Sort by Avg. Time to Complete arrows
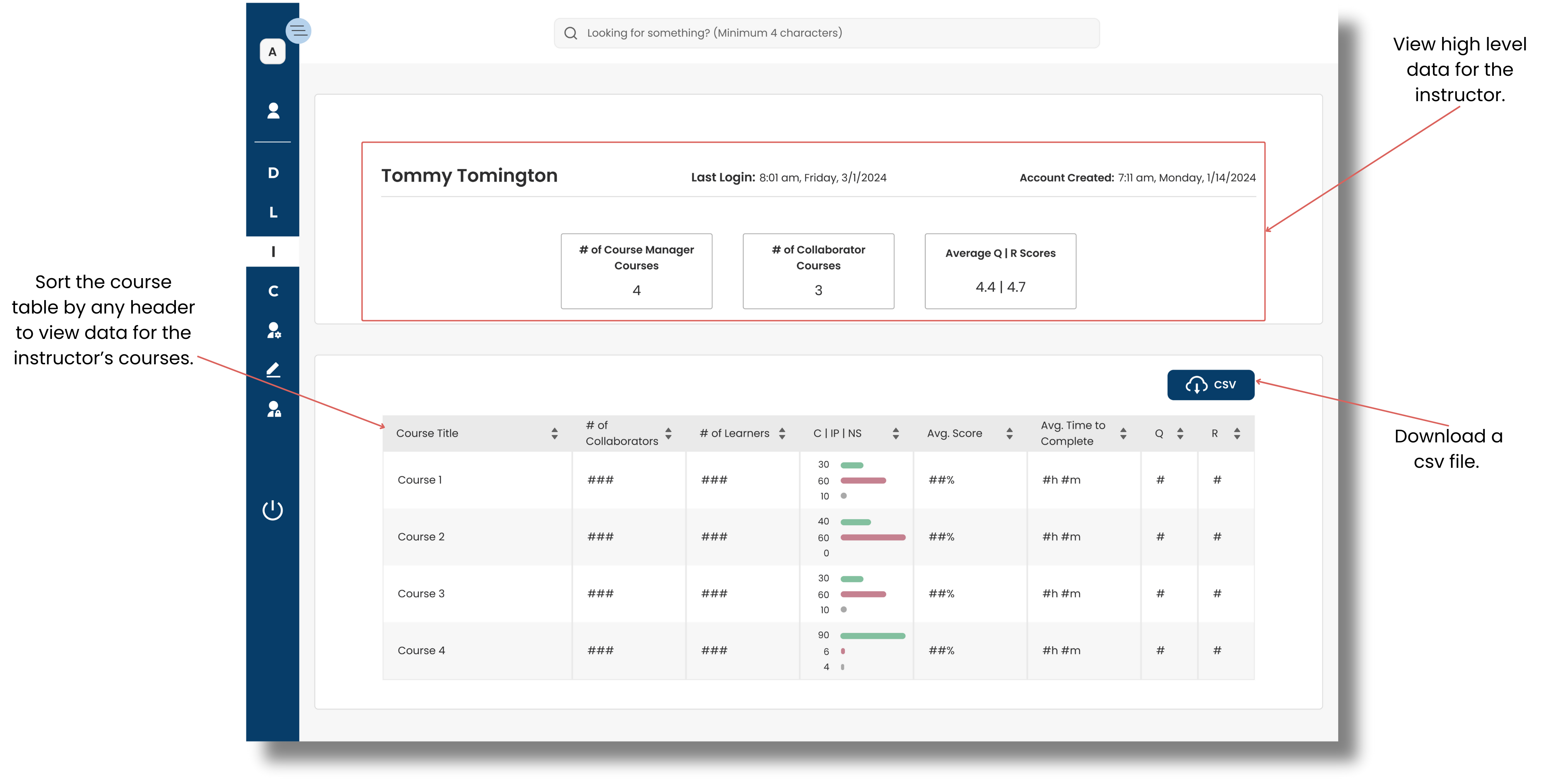The width and height of the screenshot is (1558, 784). pos(1123,434)
